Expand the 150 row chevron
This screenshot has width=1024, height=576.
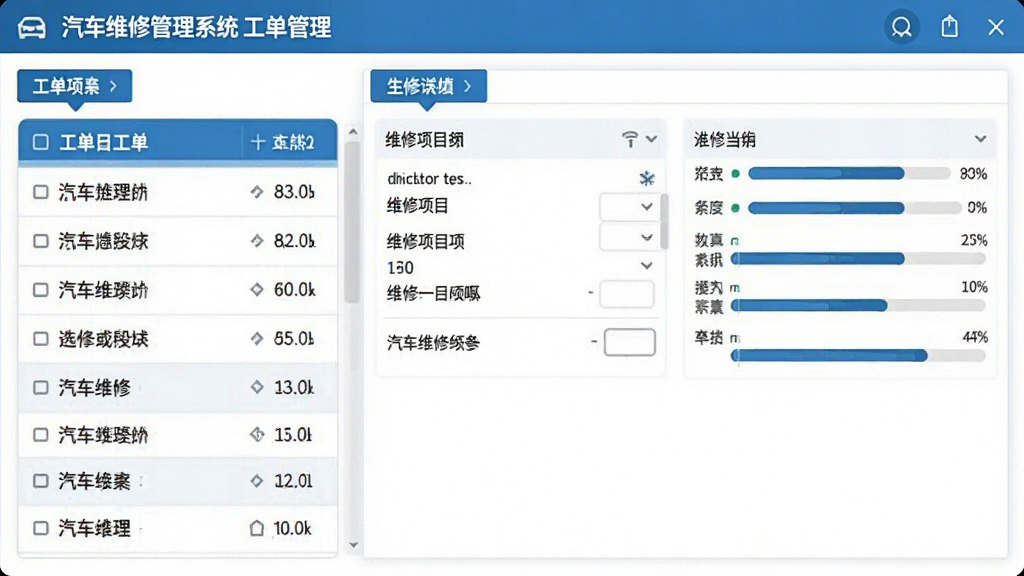click(x=647, y=266)
